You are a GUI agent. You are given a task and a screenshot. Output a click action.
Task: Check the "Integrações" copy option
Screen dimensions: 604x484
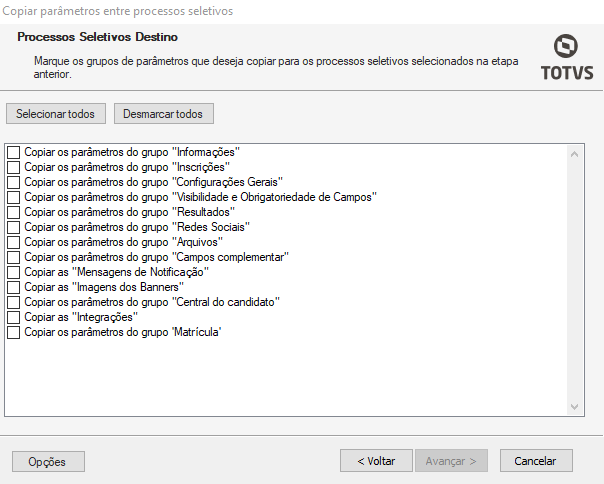14,317
